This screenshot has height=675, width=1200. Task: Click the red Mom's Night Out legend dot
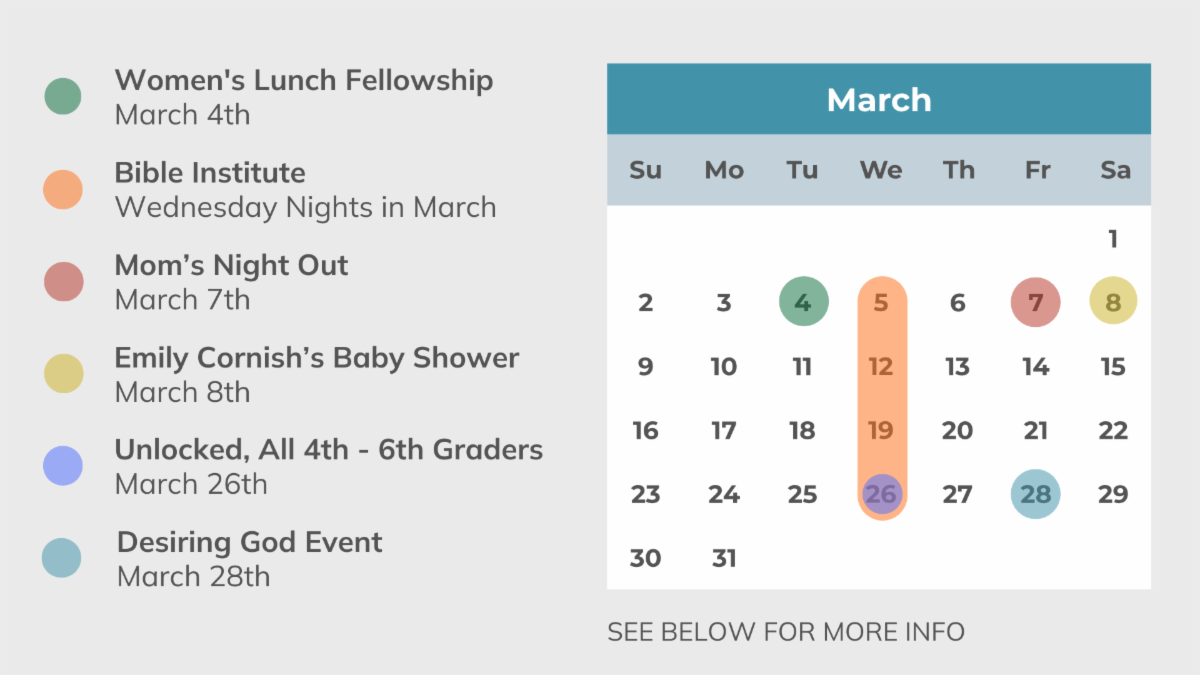(63, 282)
